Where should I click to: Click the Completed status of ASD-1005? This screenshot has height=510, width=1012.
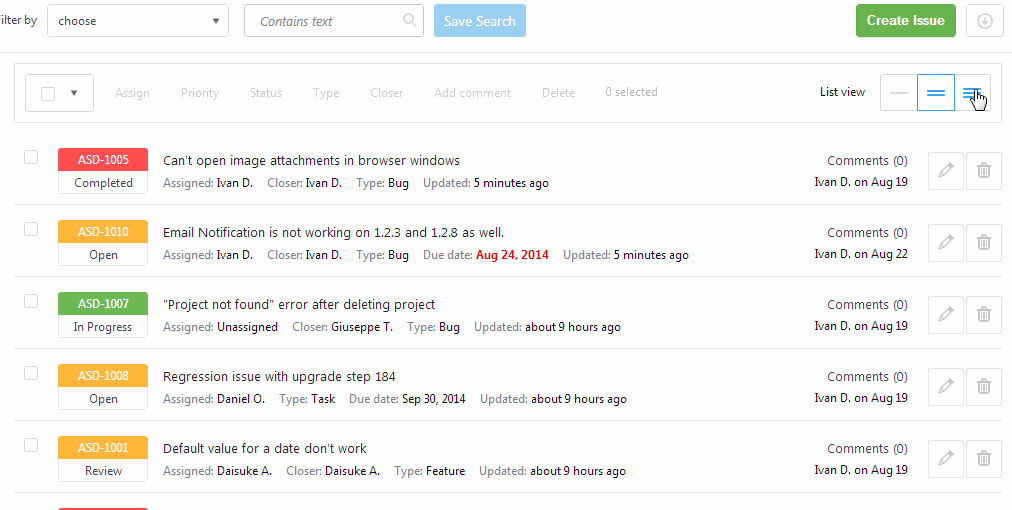tap(103, 183)
